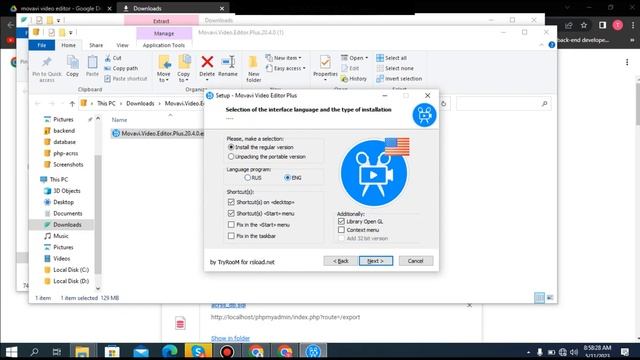Click the red Delete icon
The height and width of the screenshot is (360, 640).
[x=207, y=62]
